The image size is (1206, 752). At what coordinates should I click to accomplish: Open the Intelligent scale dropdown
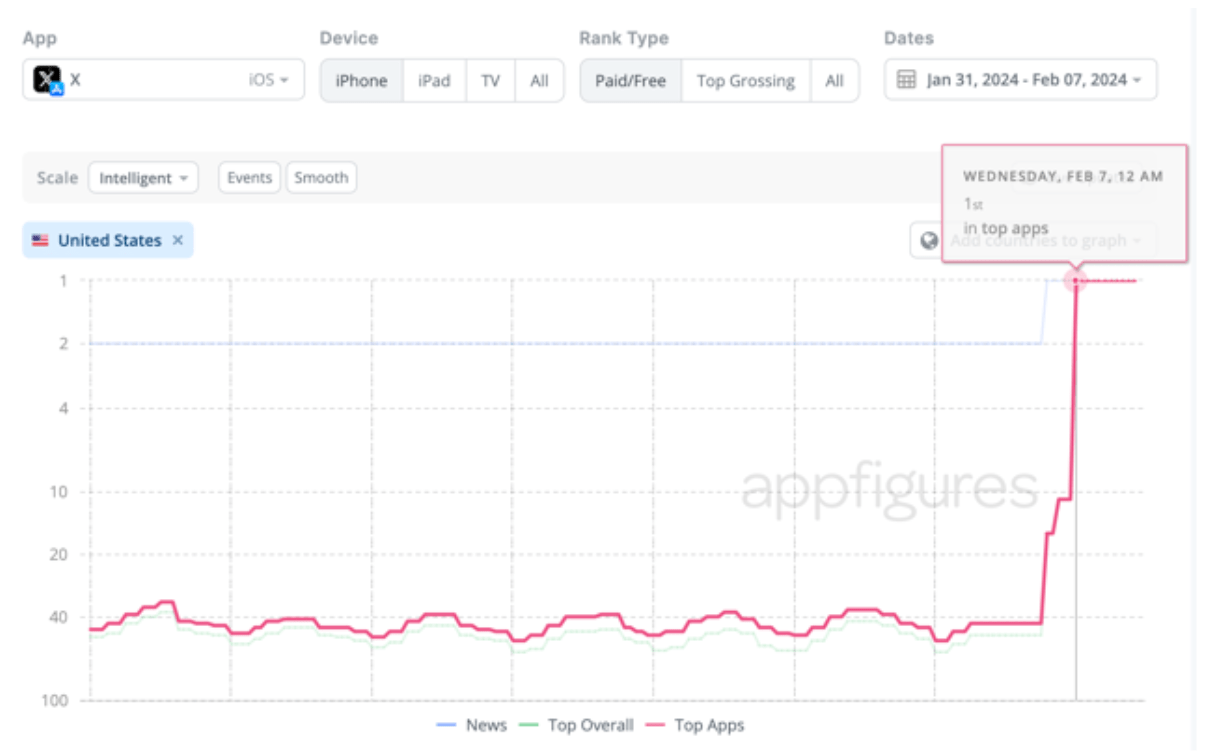coord(143,178)
